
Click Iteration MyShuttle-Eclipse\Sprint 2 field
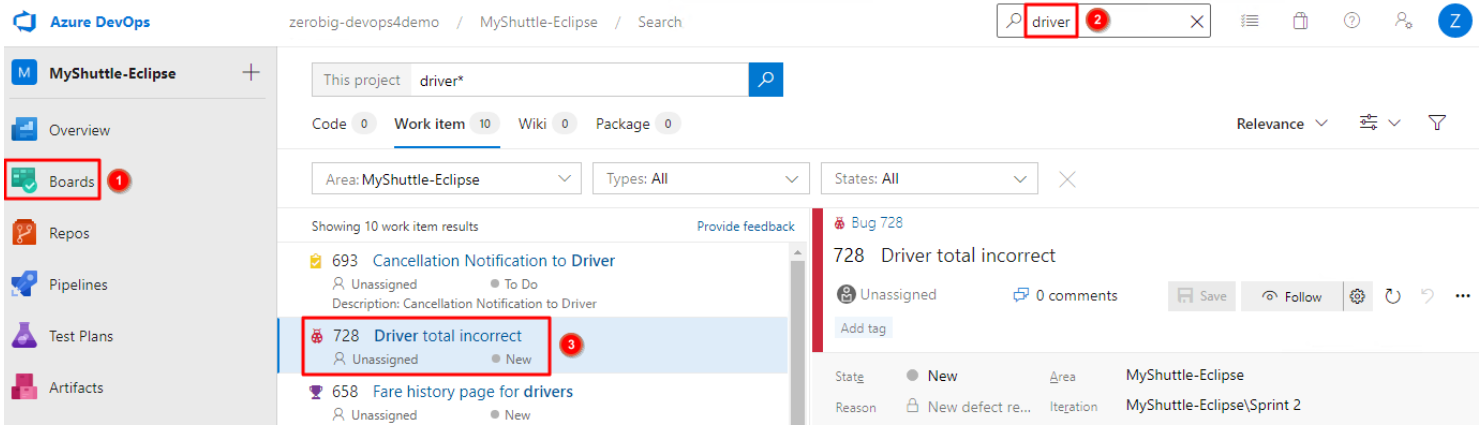click(x=1213, y=406)
